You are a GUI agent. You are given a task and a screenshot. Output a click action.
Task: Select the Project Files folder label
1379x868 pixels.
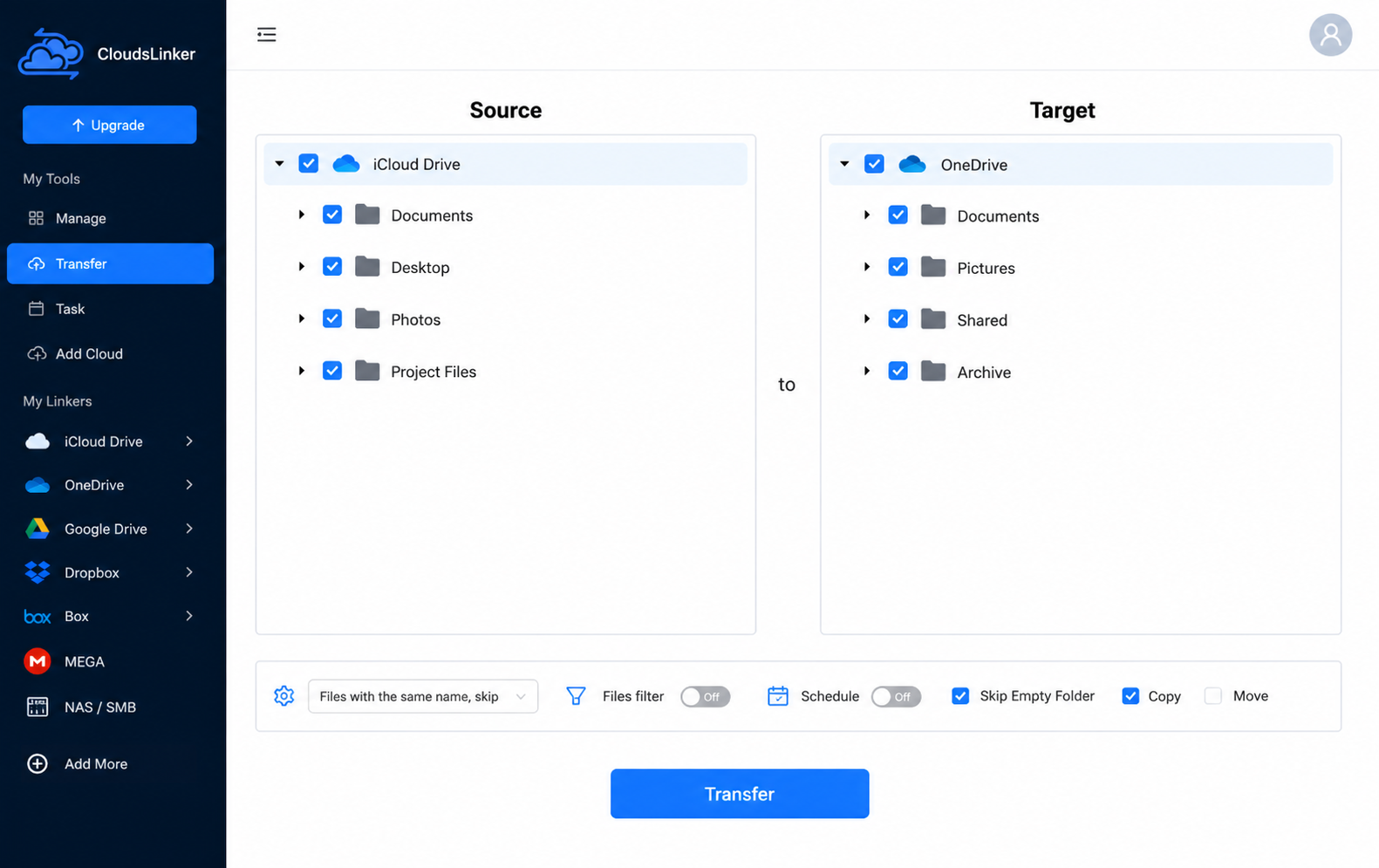(x=433, y=372)
